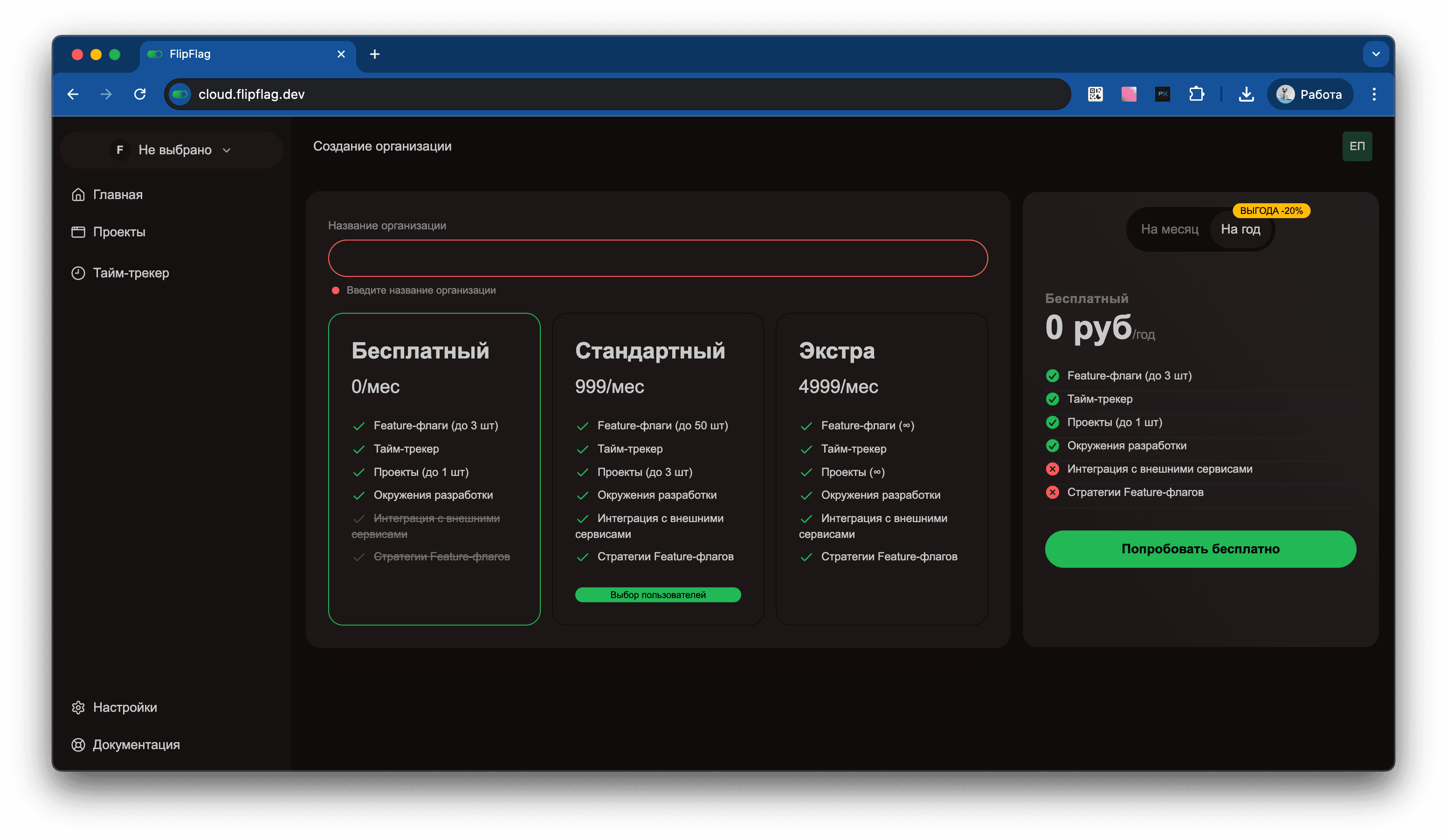Open the Документация section
The image size is (1447, 840).
pos(136,745)
